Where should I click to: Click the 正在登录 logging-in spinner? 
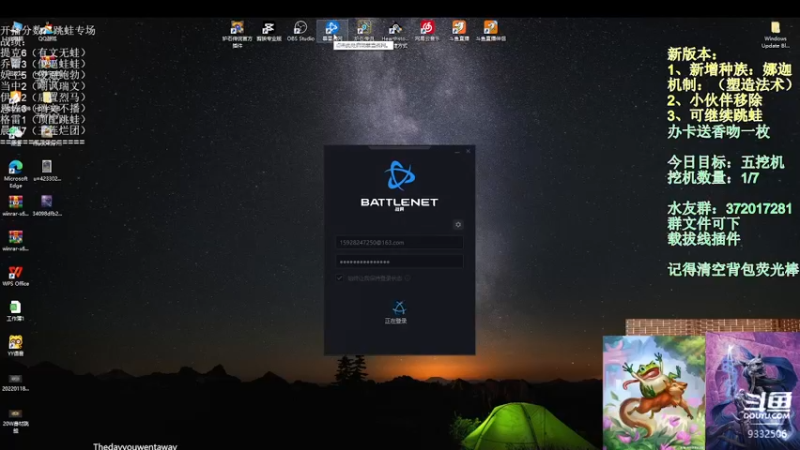398,308
